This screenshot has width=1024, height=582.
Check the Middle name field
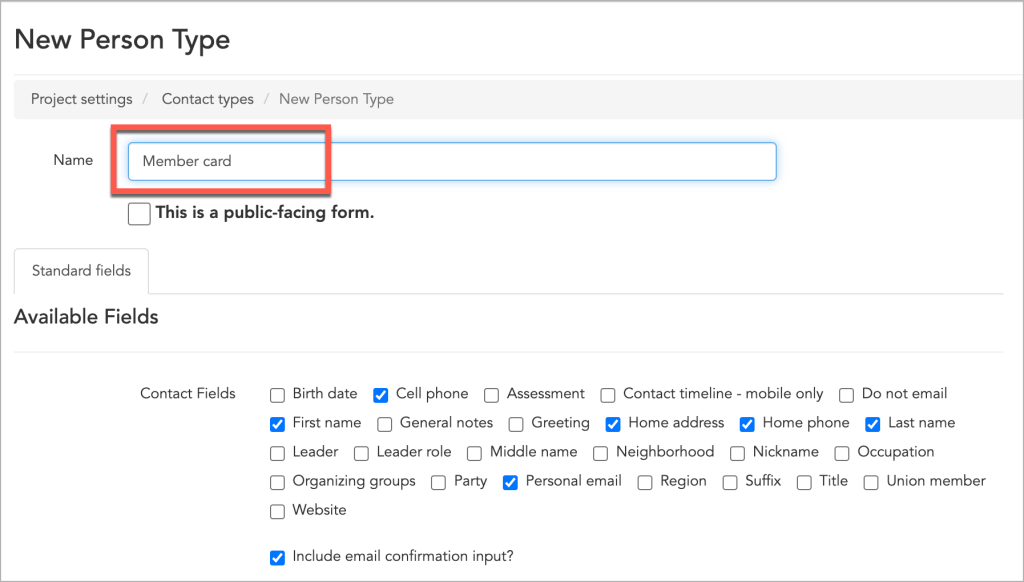(474, 453)
